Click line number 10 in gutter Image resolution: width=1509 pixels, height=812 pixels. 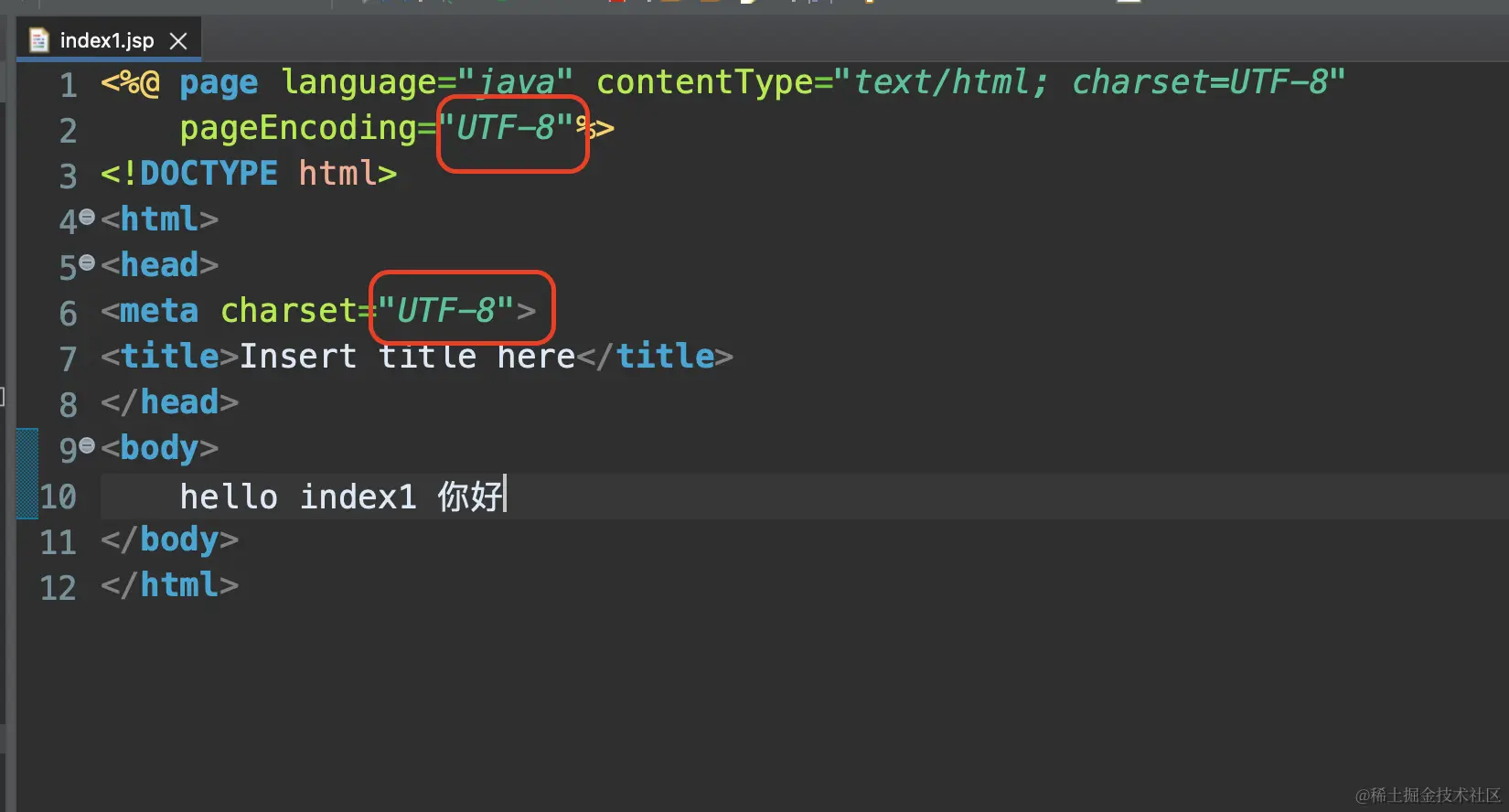coord(59,497)
